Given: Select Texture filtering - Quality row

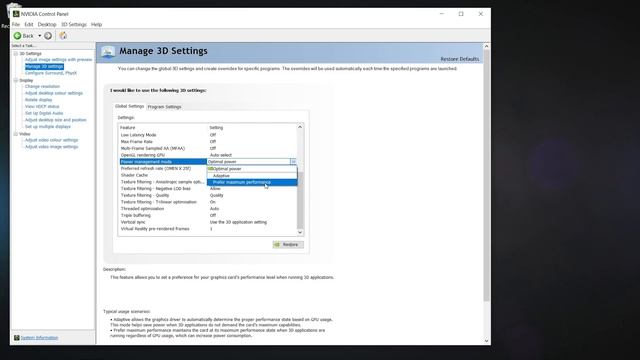Looking at the screenshot, I should 208,196.
